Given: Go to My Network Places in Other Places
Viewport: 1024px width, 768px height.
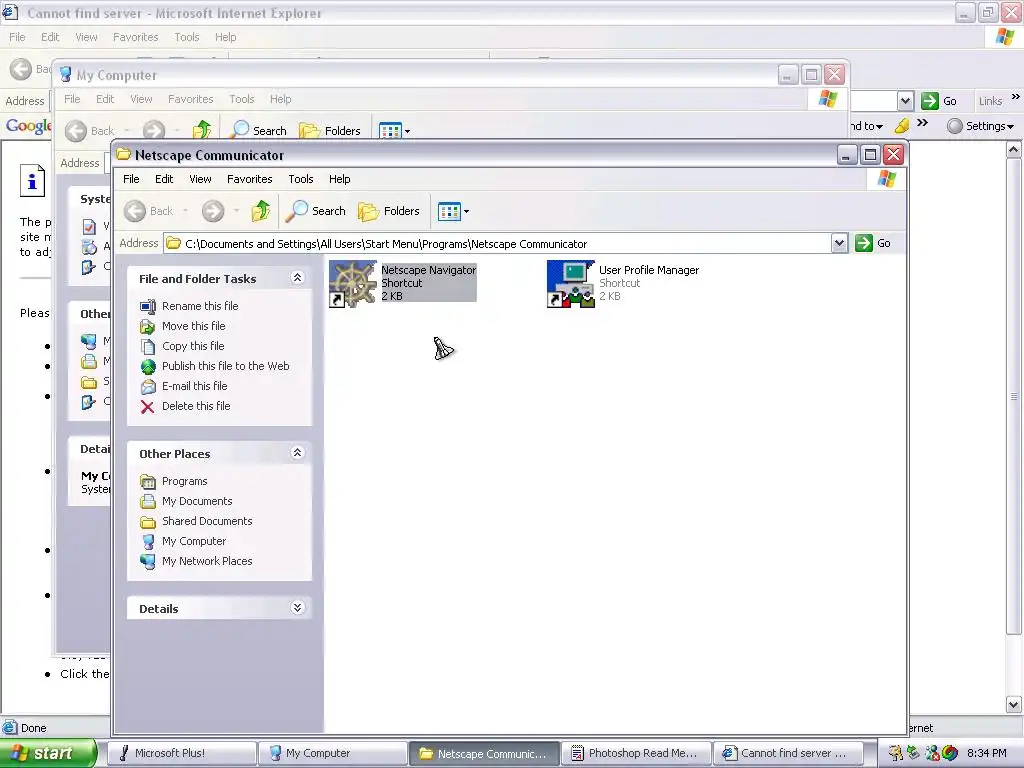Looking at the screenshot, I should [x=207, y=561].
